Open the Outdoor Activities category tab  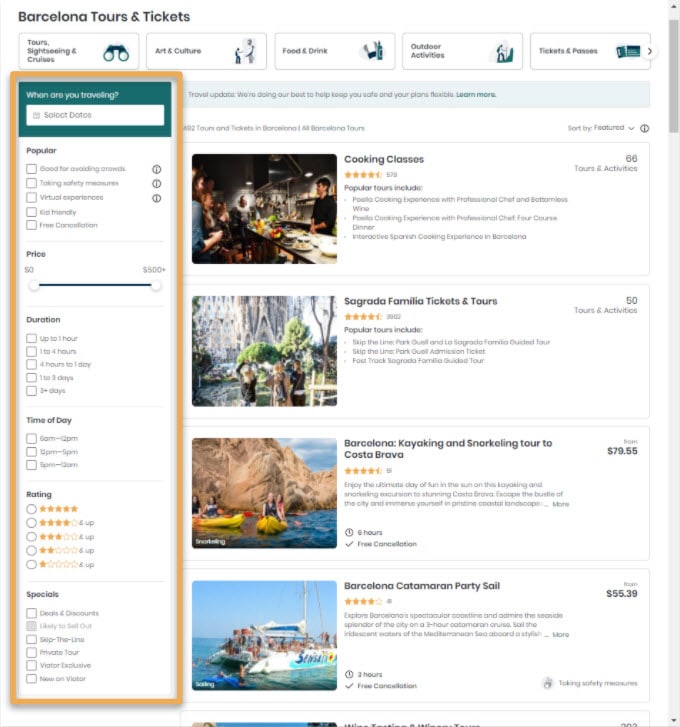(x=462, y=51)
